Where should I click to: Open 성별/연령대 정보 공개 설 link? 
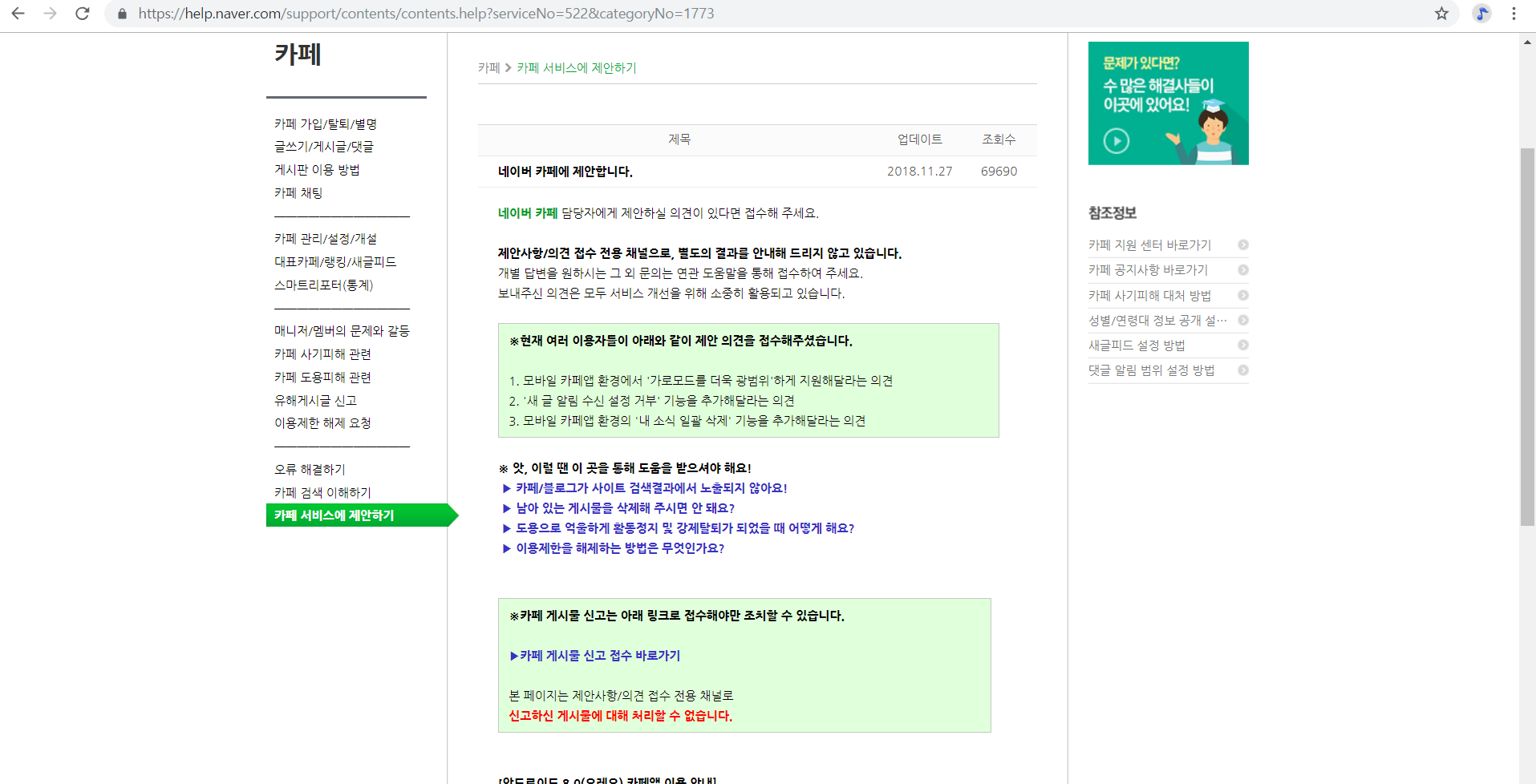(1157, 321)
